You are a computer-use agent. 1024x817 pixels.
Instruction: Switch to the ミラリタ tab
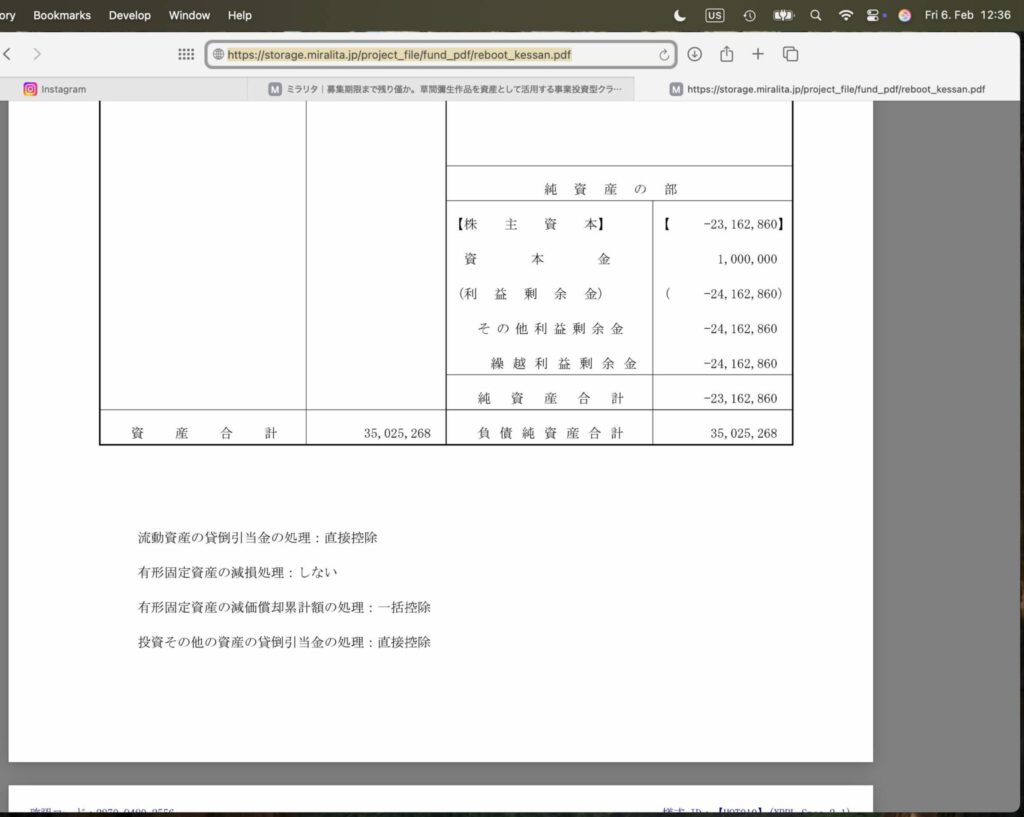click(x=445, y=89)
